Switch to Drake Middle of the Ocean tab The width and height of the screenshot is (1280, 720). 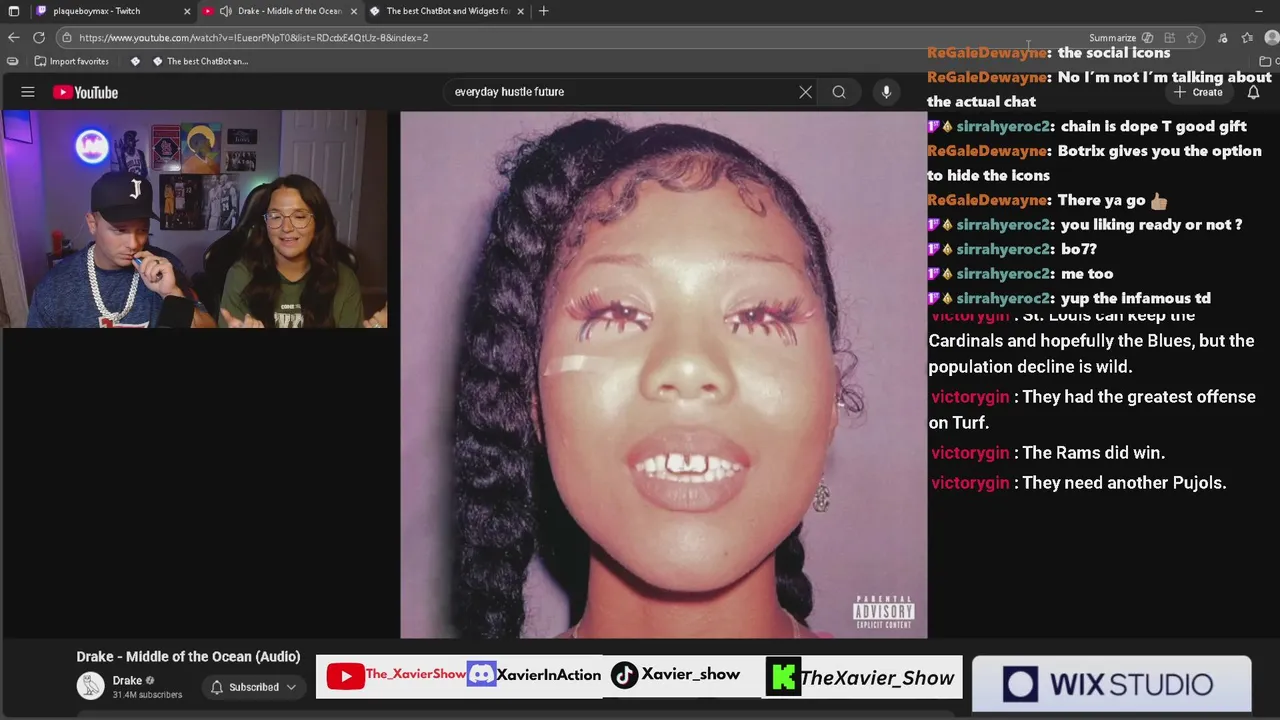pyautogui.click(x=279, y=11)
